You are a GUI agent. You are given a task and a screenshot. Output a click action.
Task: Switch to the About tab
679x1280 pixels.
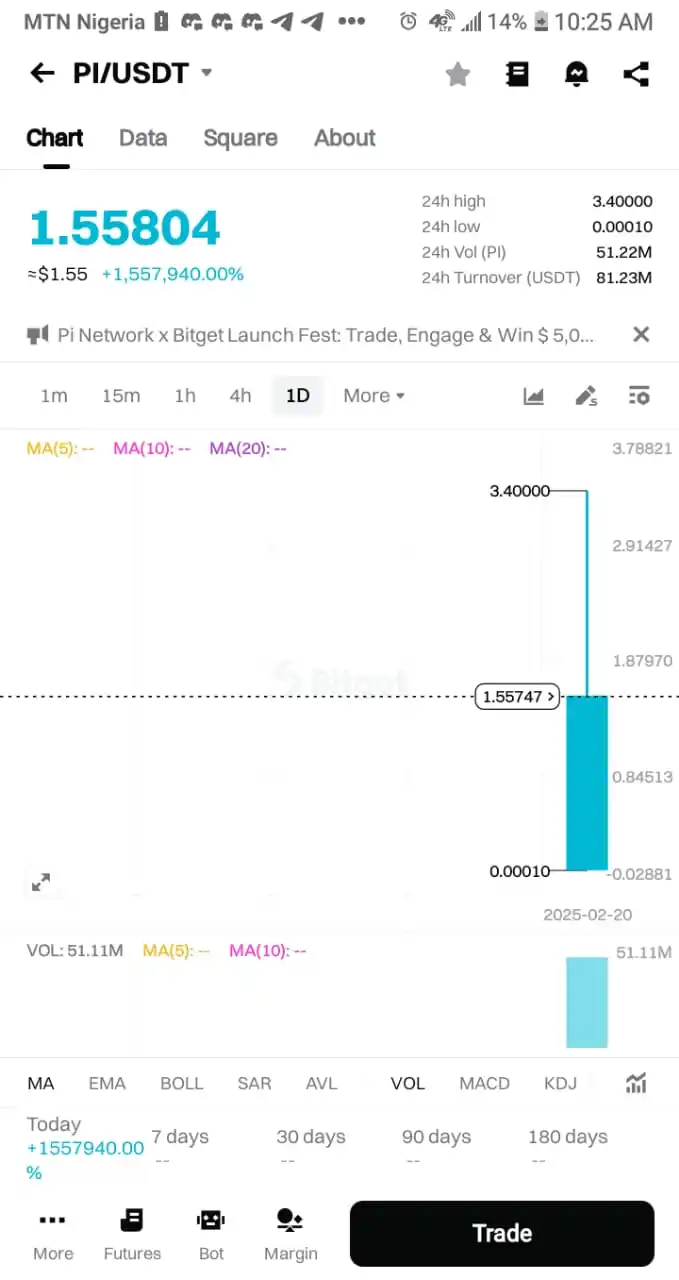click(x=345, y=138)
